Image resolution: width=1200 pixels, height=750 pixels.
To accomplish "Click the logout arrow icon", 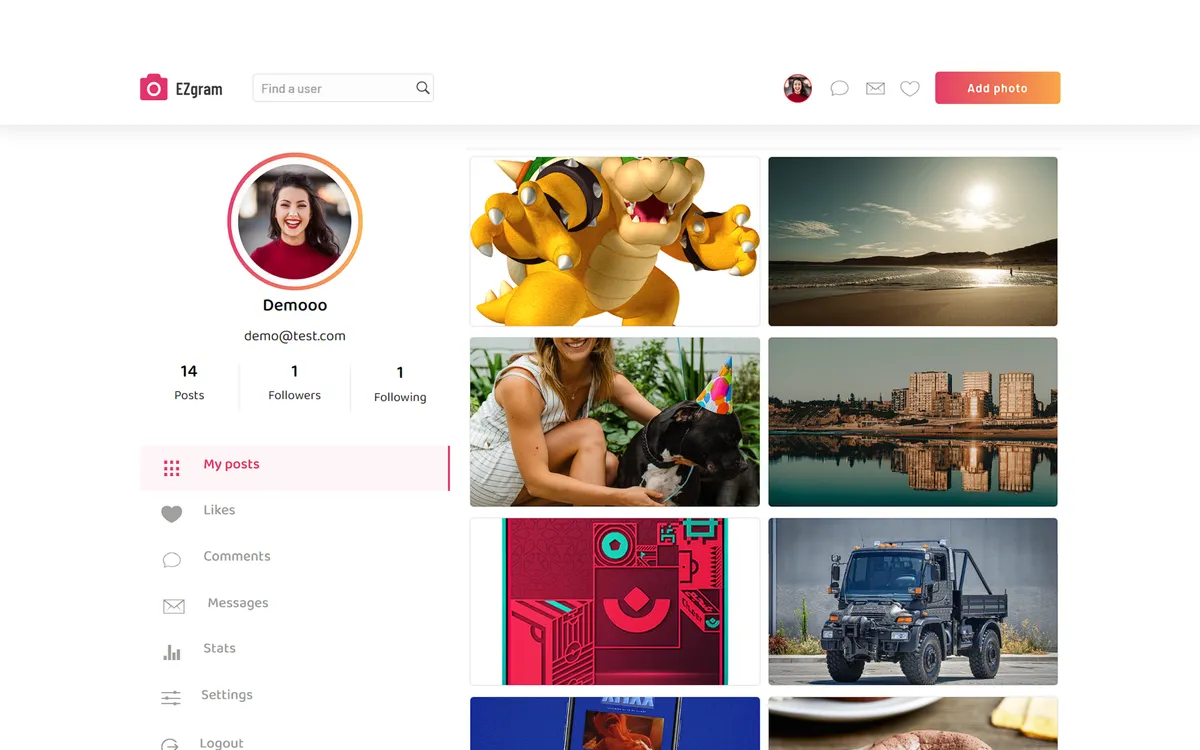I will [x=171, y=744].
